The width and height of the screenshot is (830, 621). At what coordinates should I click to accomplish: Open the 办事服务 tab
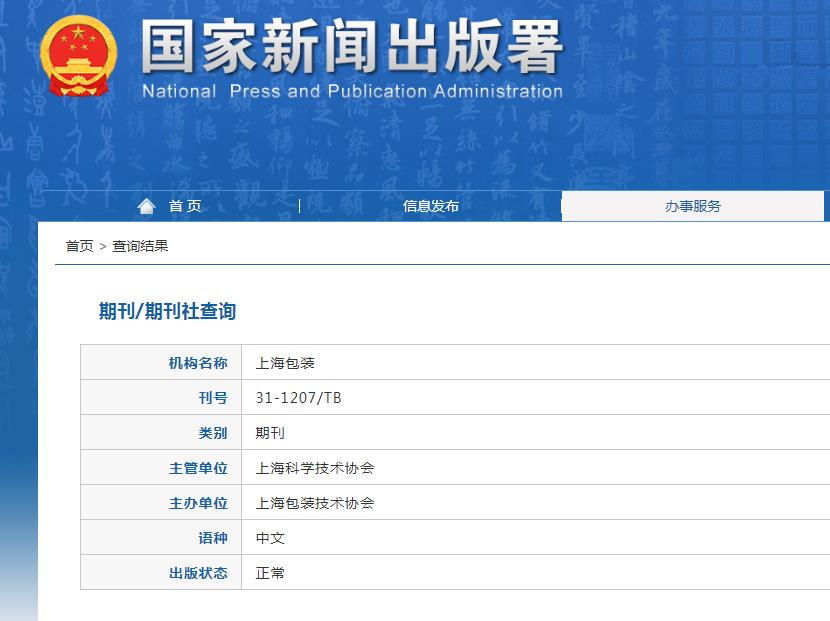[693, 206]
